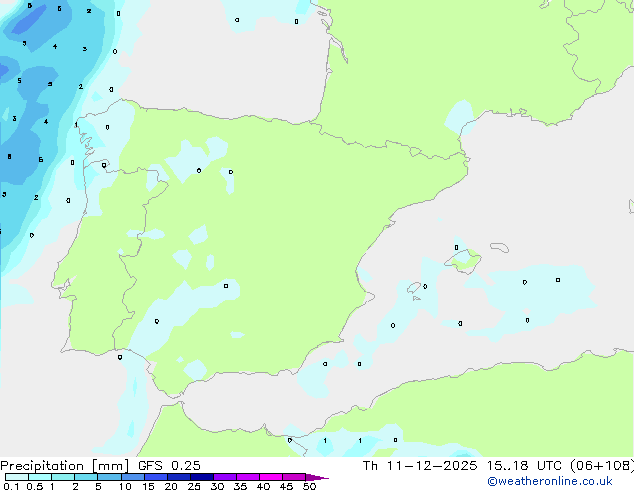Click the 0.1–0.5 mm legend color swatch
The image size is (634, 490).
(x=17, y=477)
